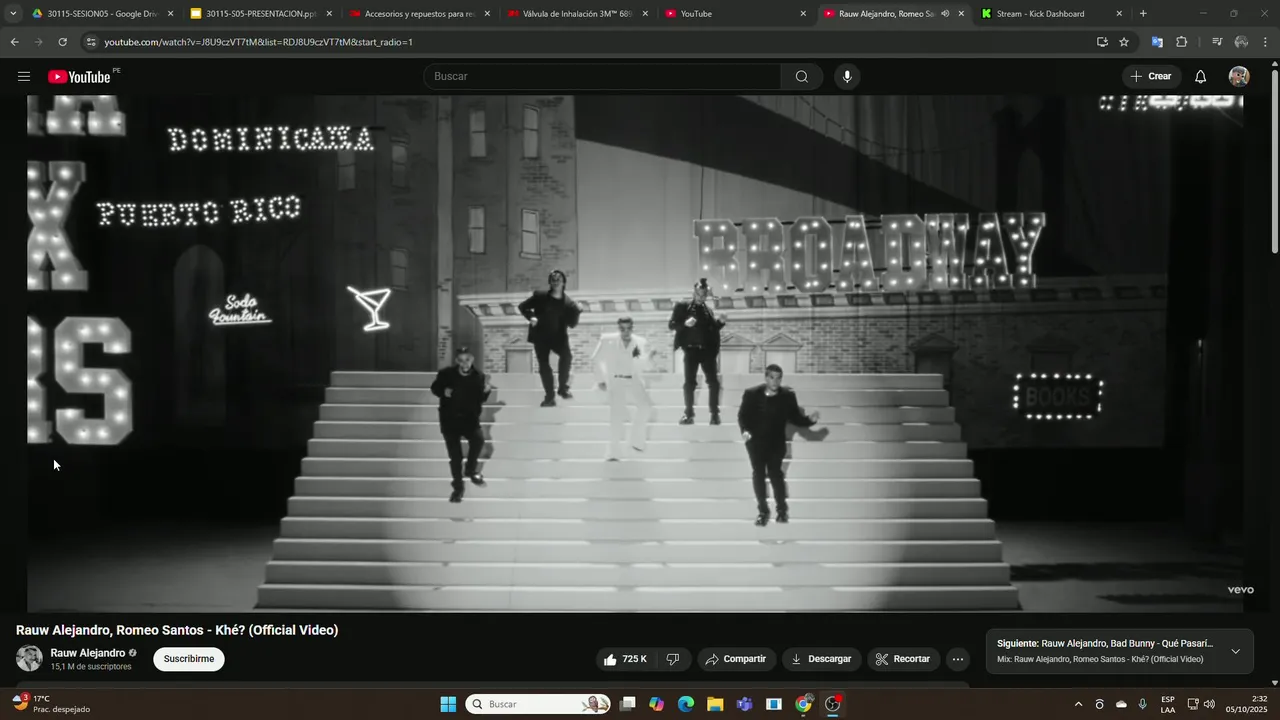Open ESP LAA language switcher
Viewport: 1280px width, 720px height.
click(x=1168, y=704)
